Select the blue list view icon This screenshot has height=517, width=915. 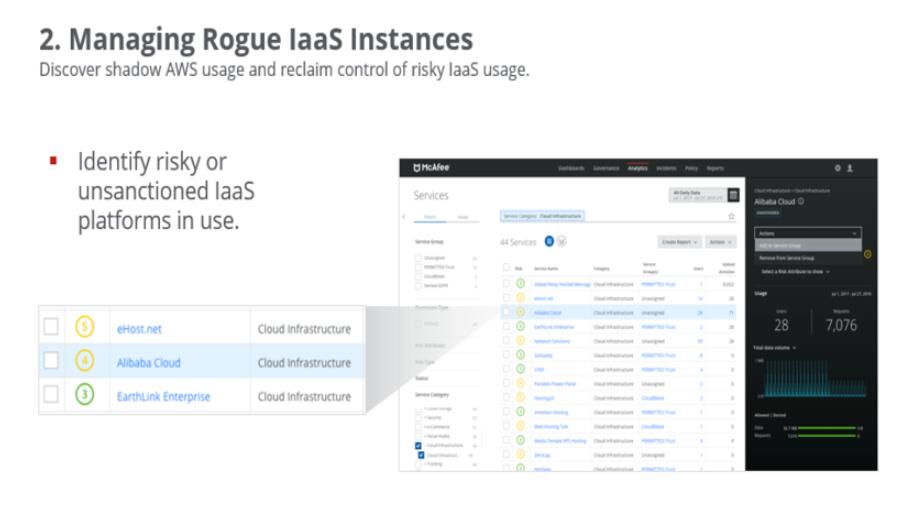pos(549,242)
